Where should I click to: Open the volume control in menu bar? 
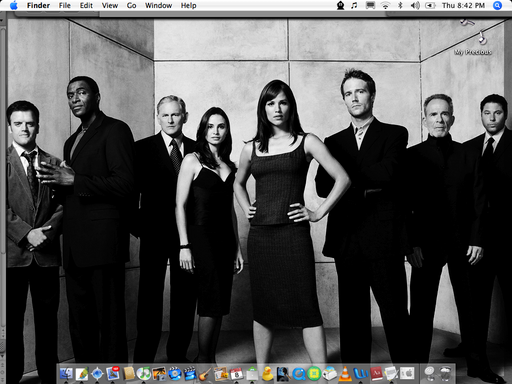(415, 5)
